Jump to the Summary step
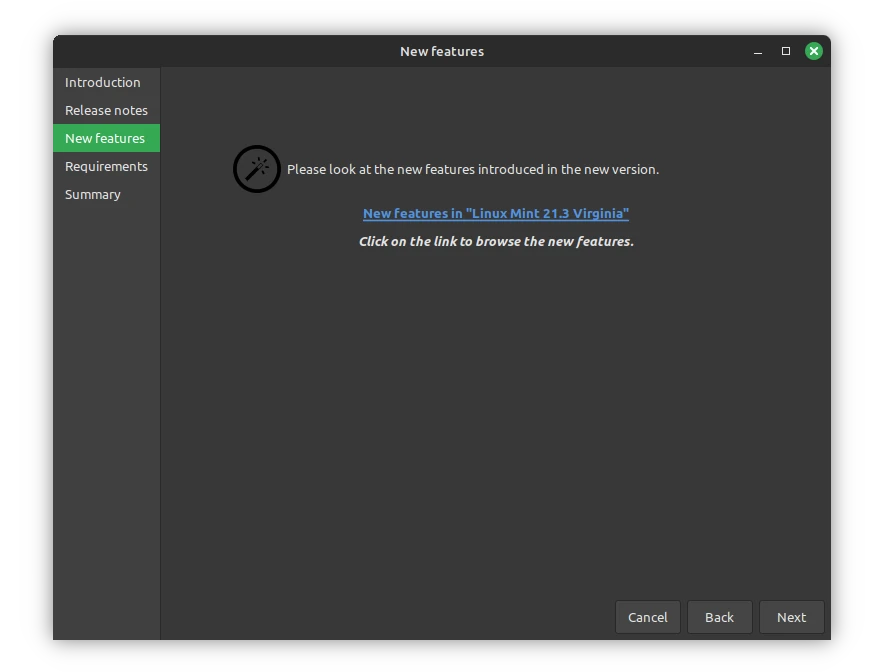 (93, 194)
